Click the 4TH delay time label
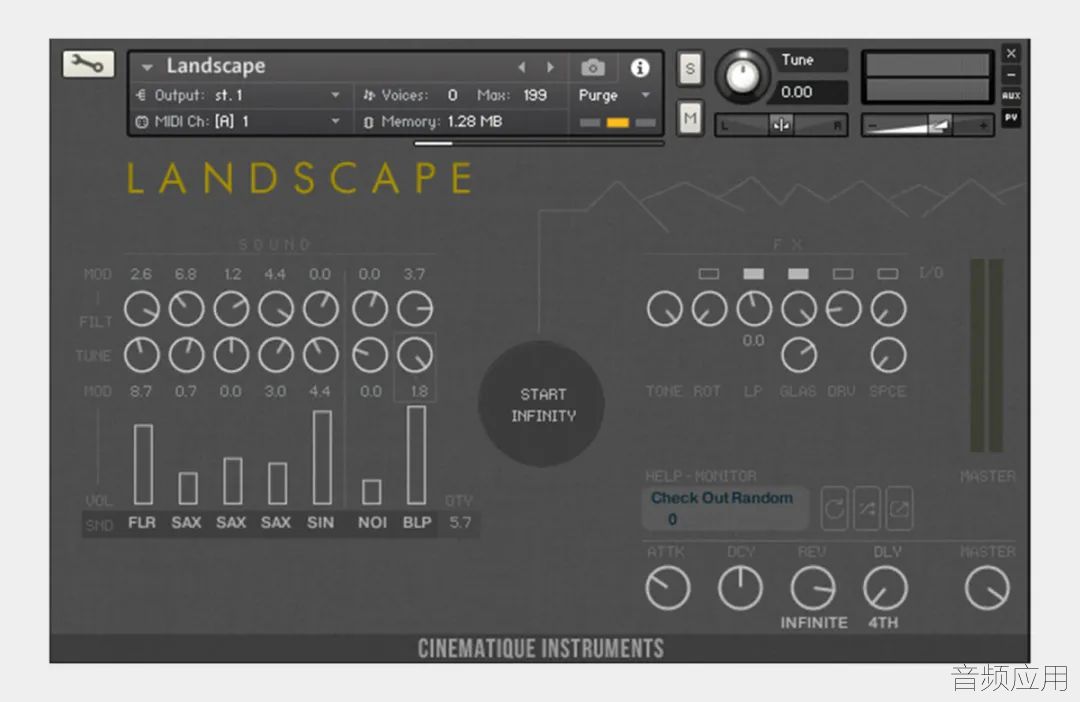Screen dimensions: 1080x702 [x=883, y=623]
